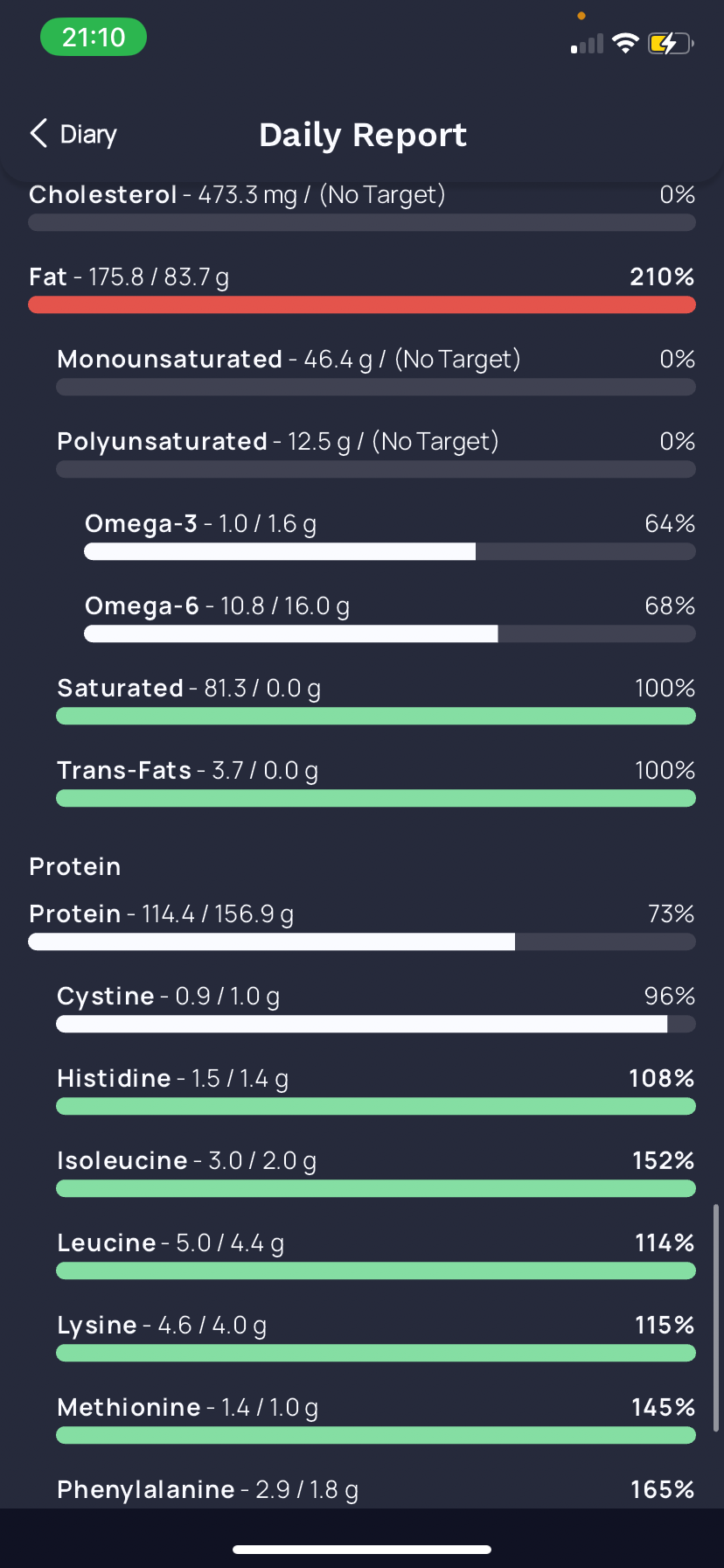Tap Protein 114.4 / 156.9 g bar
The width and height of the screenshot is (724, 1568).
point(362,941)
